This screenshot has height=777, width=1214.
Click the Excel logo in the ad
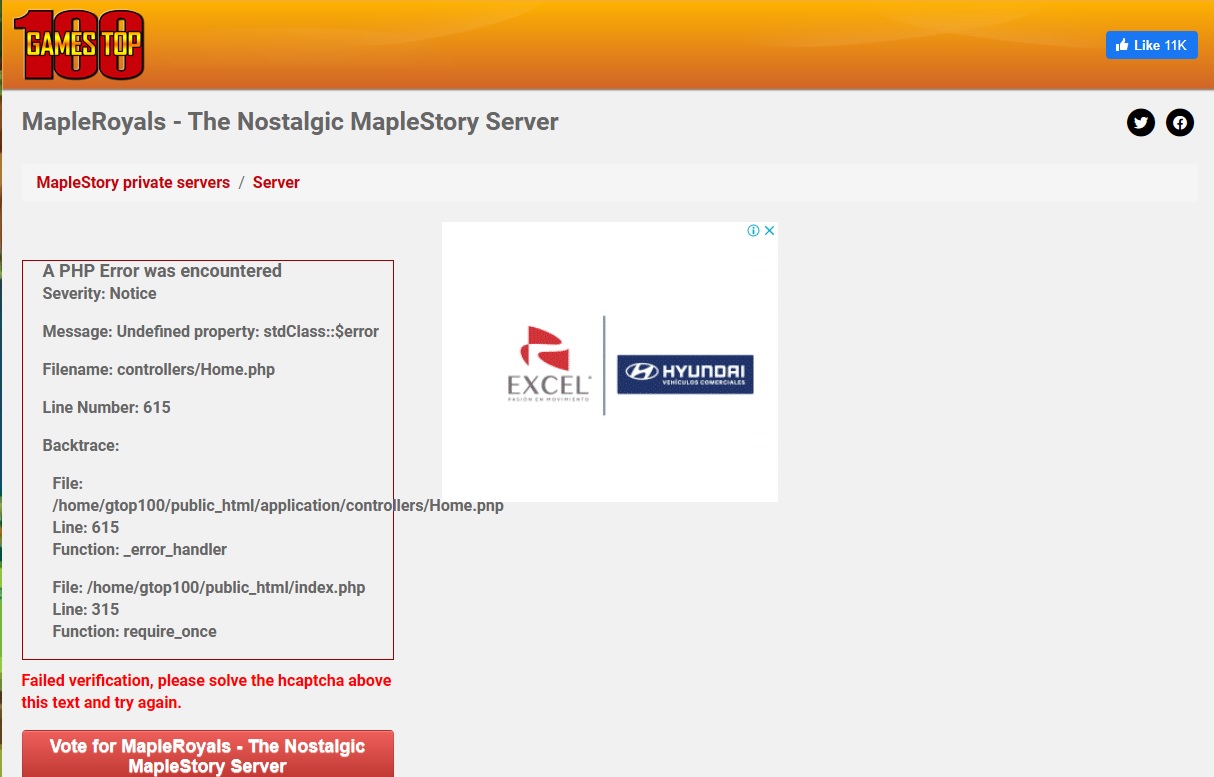coord(549,363)
